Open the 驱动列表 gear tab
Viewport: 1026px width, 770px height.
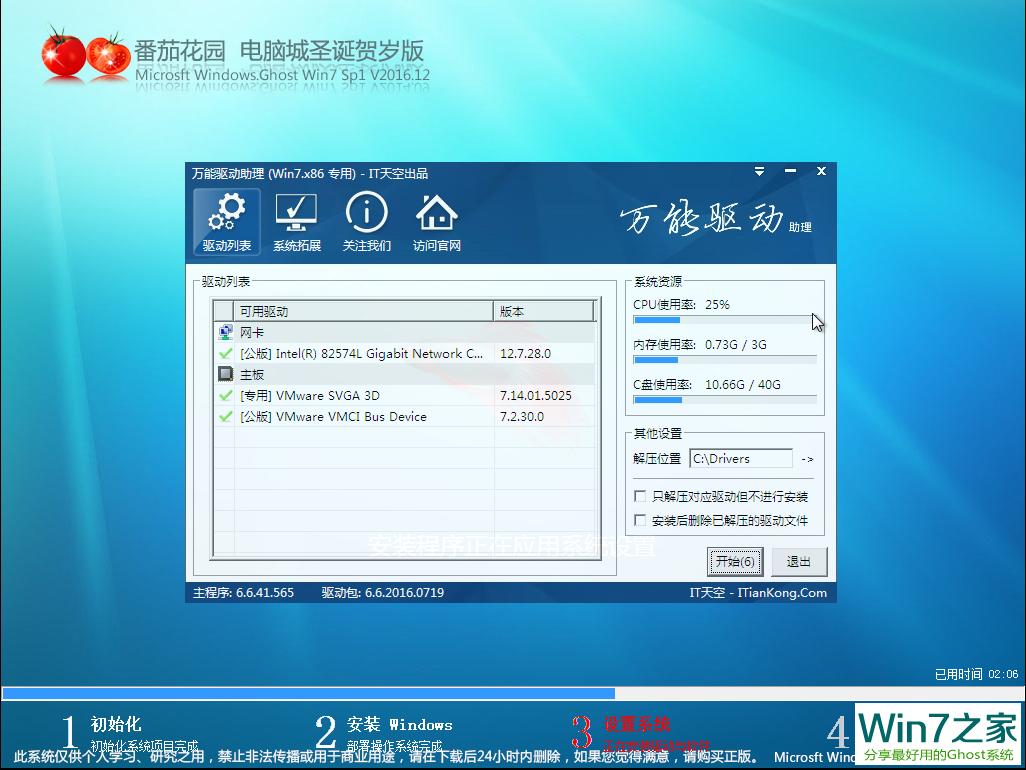click(x=226, y=222)
